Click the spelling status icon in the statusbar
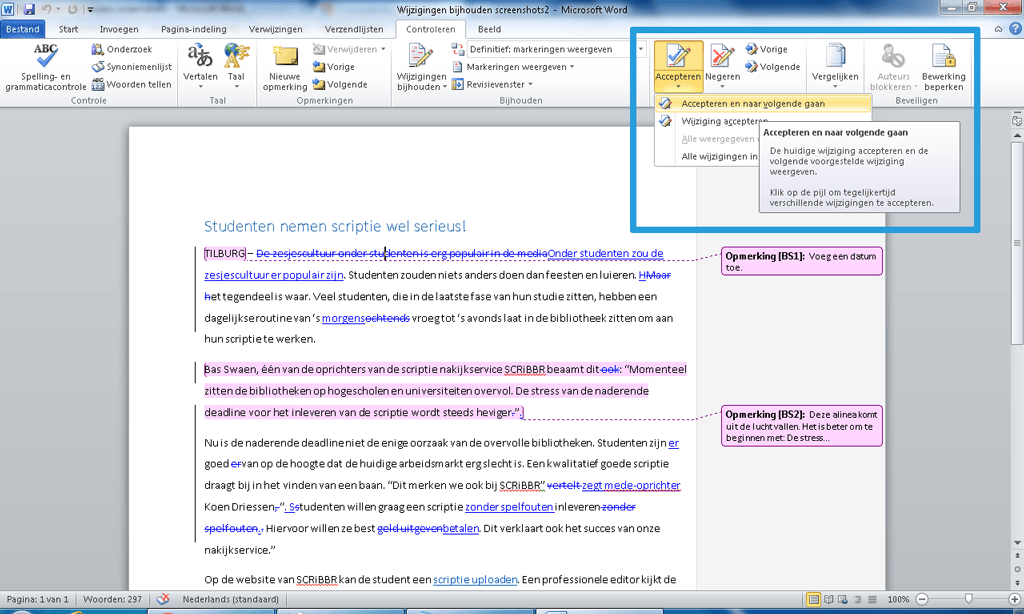 tap(161, 599)
